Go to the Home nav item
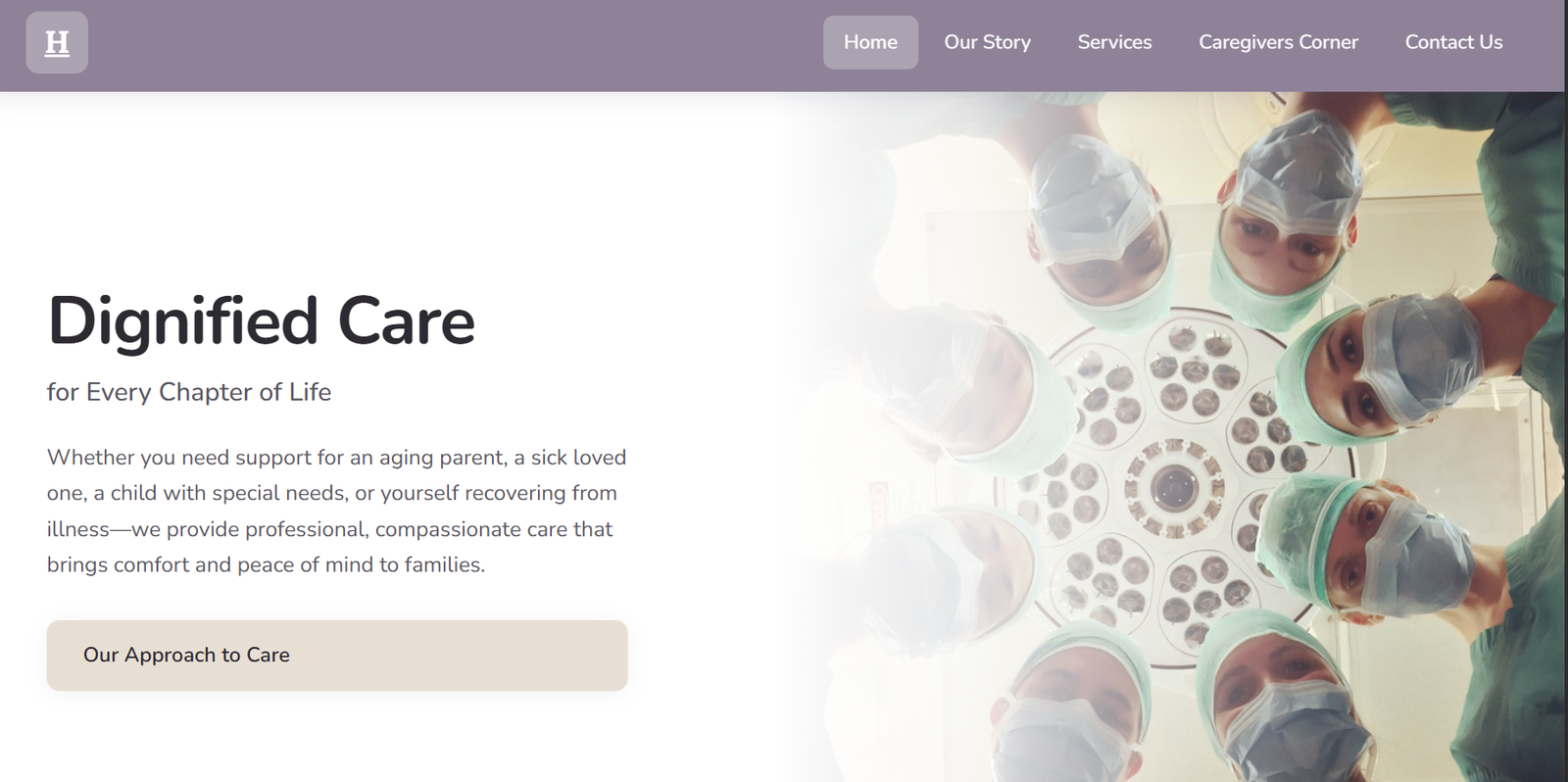The width and height of the screenshot is (1568, 782). [870, 42]
